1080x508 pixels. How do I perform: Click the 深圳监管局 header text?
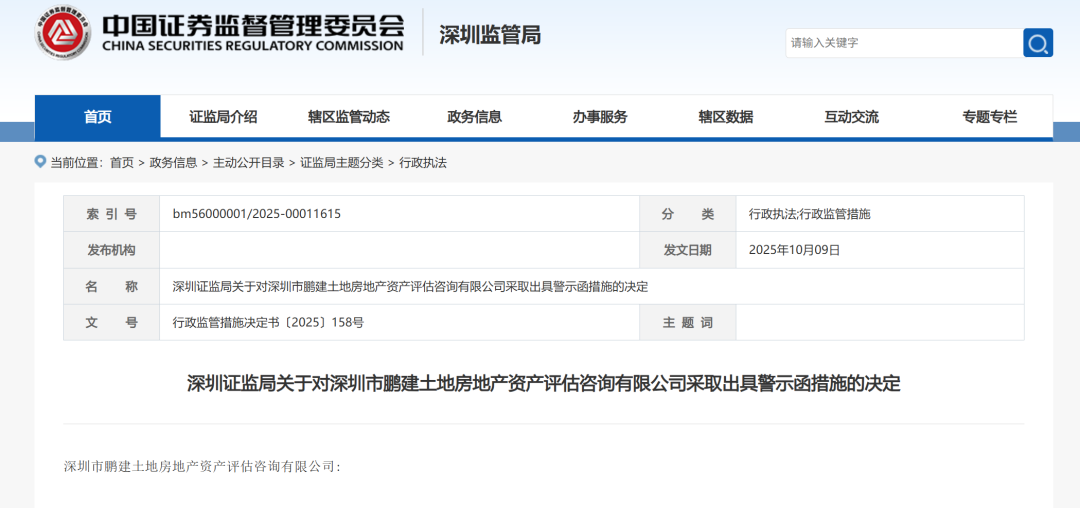[x=490, y=34]
